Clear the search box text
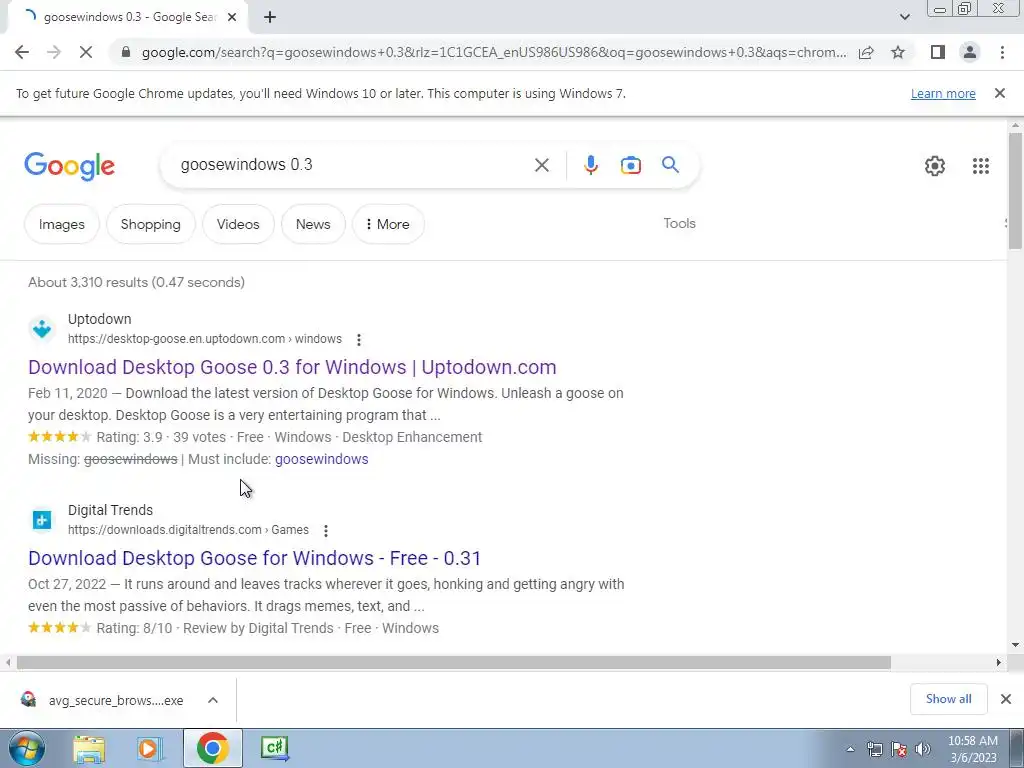The height and width of the screenshot is (768, 1024). tap(541, 165)
